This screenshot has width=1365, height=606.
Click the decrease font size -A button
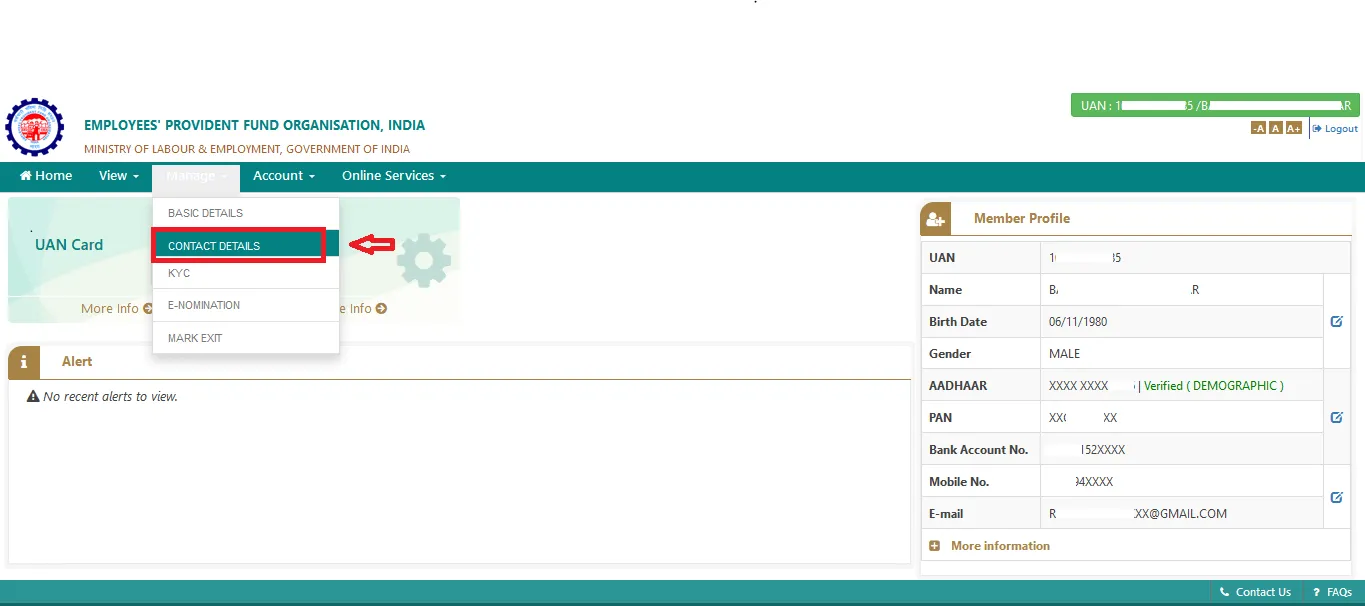coord(1258,128)
